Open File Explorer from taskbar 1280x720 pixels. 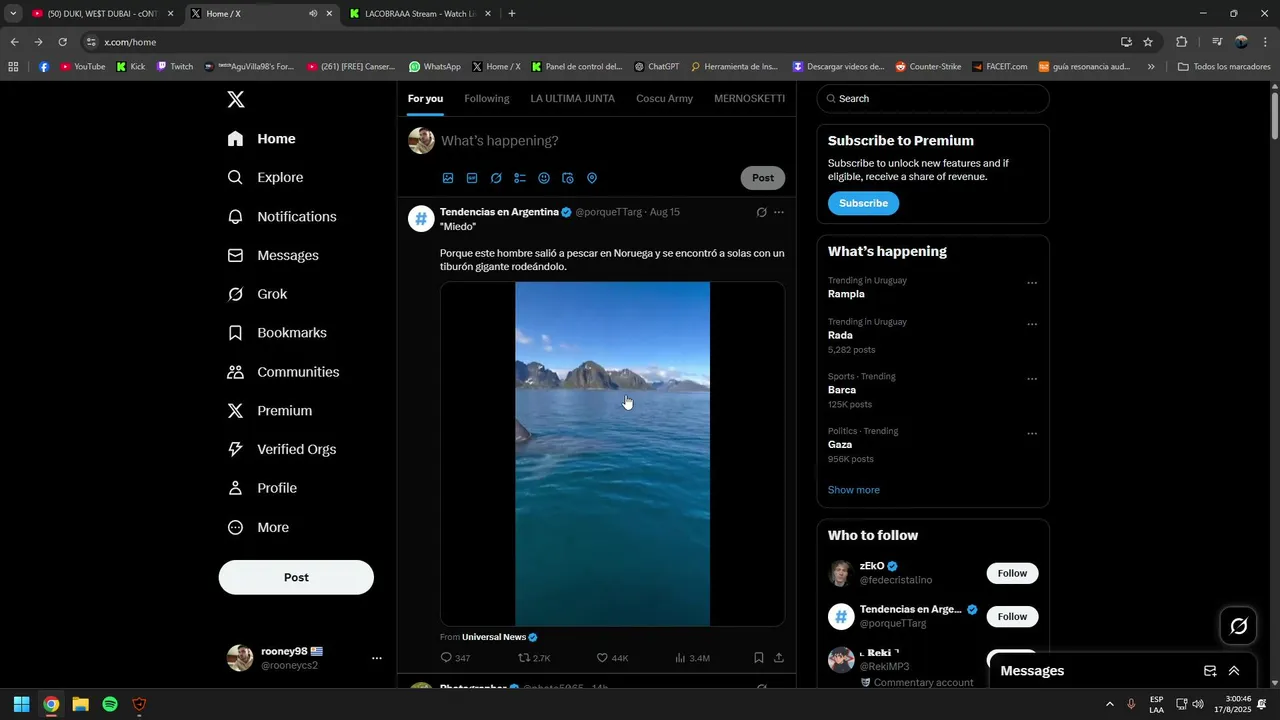point(80,704)
